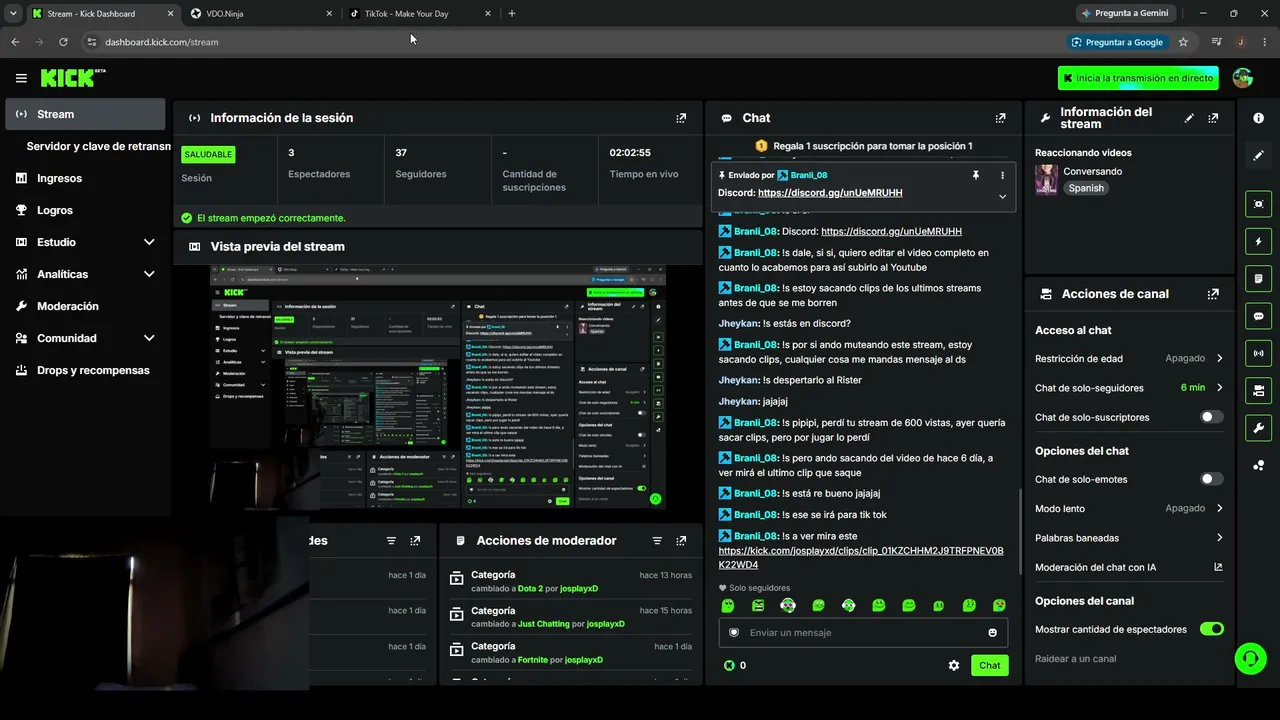Click the Enviar un mensaje input field
Viewport: 1280px width, 720px height.
pyautogui.click(x=863, y=632)
